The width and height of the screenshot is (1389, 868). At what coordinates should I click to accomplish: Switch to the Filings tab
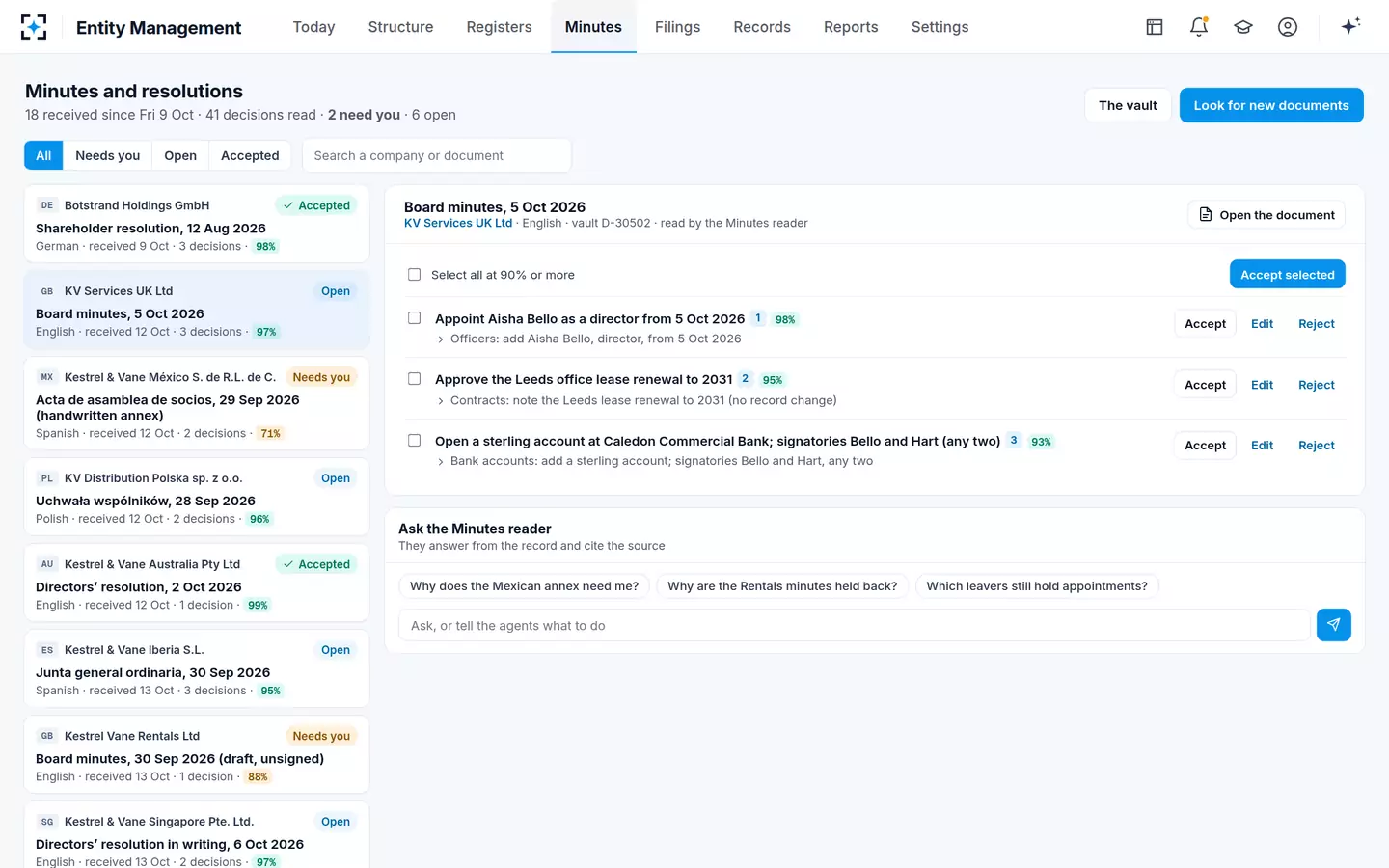click(677, 27)
